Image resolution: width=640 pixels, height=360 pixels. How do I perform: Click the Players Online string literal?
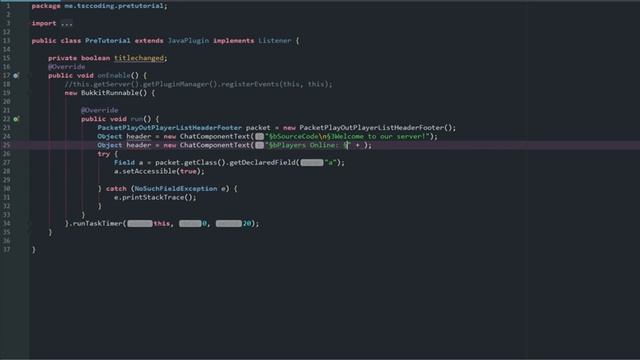308,145
